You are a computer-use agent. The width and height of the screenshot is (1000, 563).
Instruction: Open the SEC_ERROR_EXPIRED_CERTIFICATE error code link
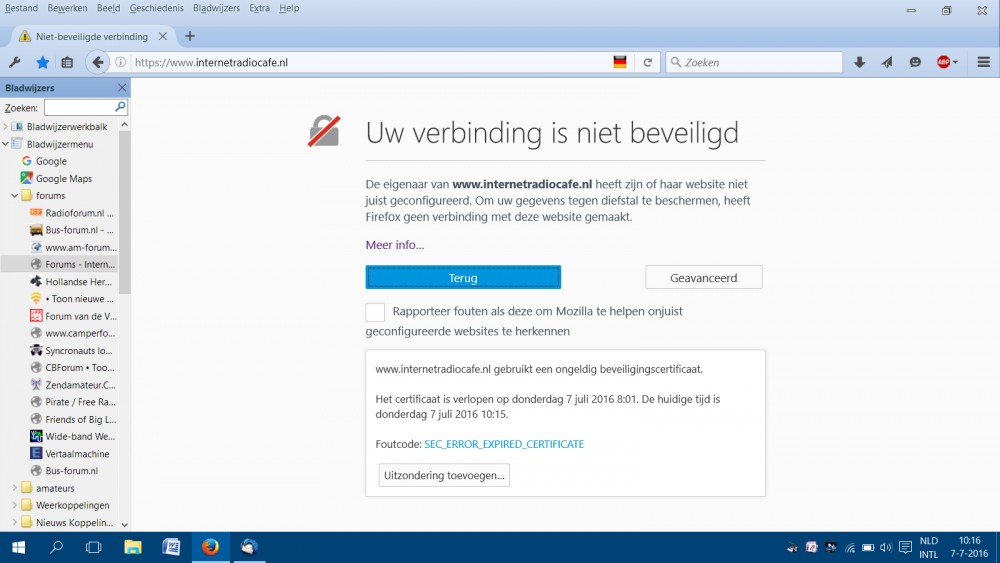504,444
